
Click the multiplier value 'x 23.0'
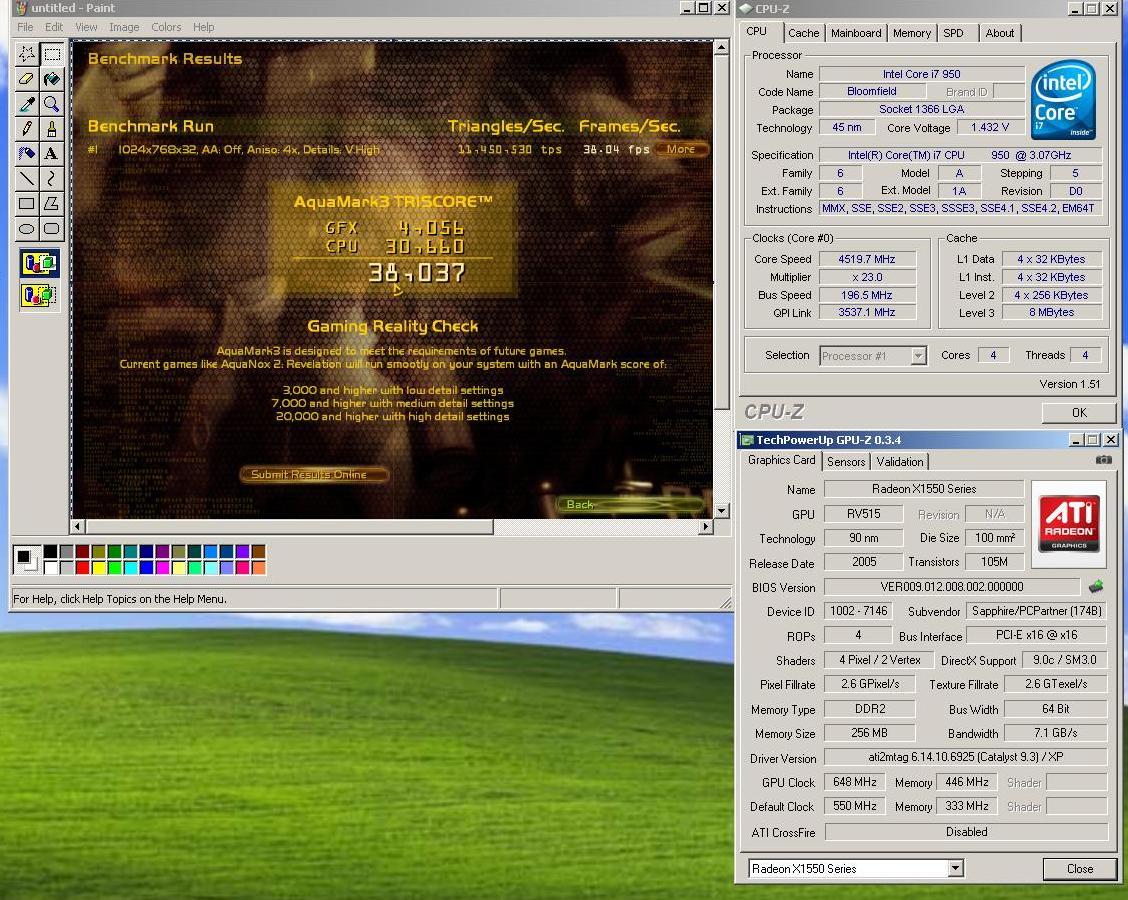tap(867, 277)
